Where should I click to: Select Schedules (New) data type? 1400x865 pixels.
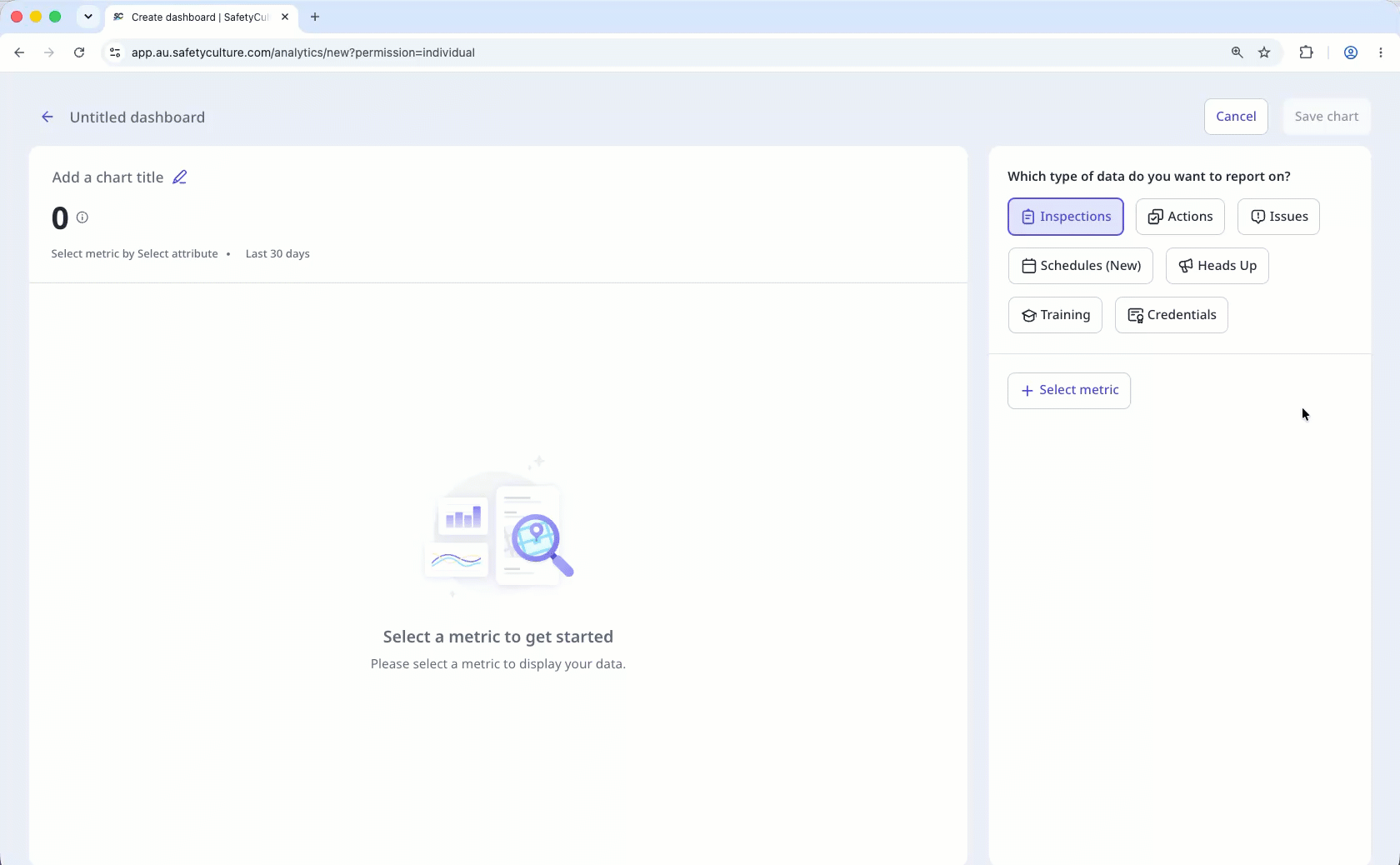tap(1081, 266)
